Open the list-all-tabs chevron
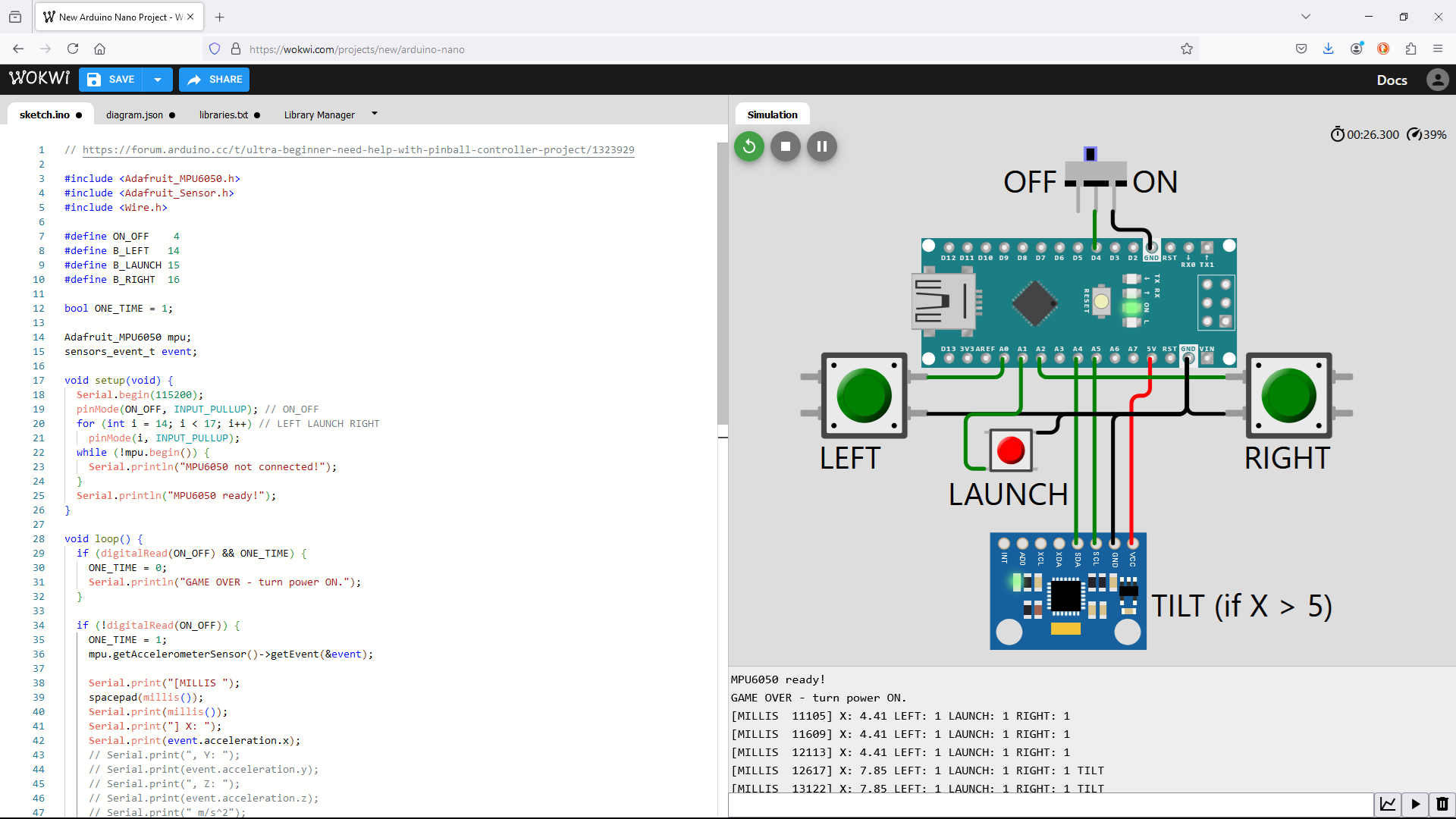Viewport: 1456px width, 819px height. coord(1307,16)
